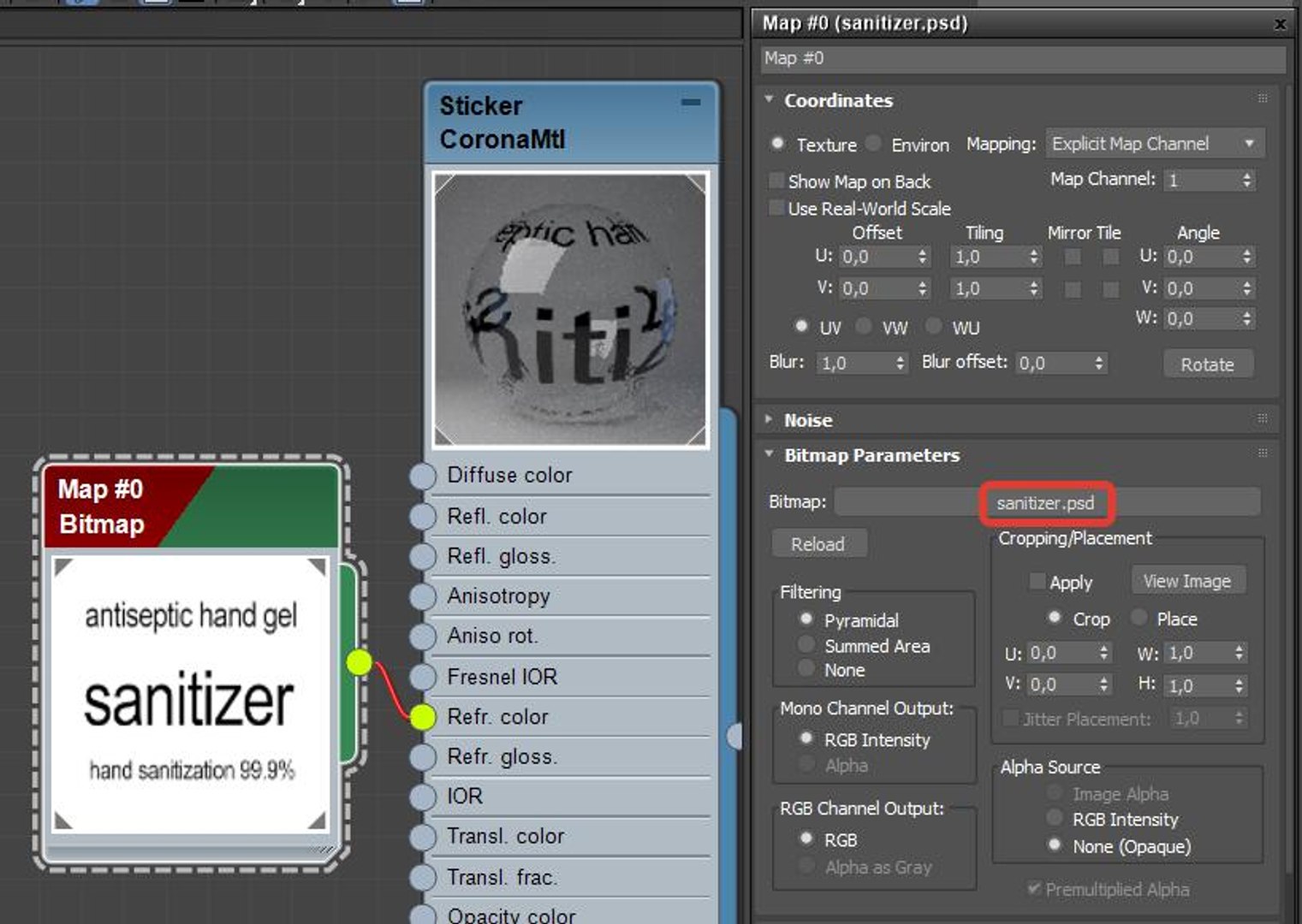Click the Map #0 Bitmap output socket
Screen dimensions: 1302x924
pyautogui.click(x=360, y=661)
